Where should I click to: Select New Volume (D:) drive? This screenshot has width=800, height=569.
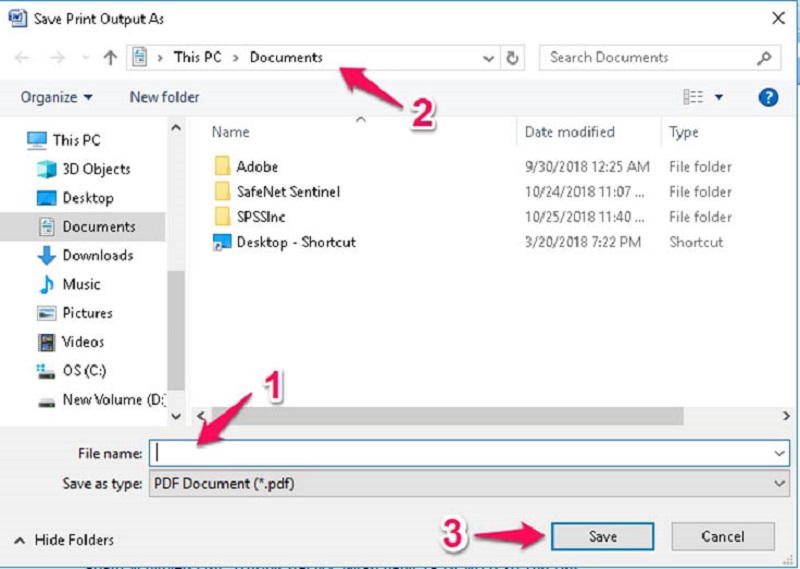pyautogui.click(x=102, y=400)
